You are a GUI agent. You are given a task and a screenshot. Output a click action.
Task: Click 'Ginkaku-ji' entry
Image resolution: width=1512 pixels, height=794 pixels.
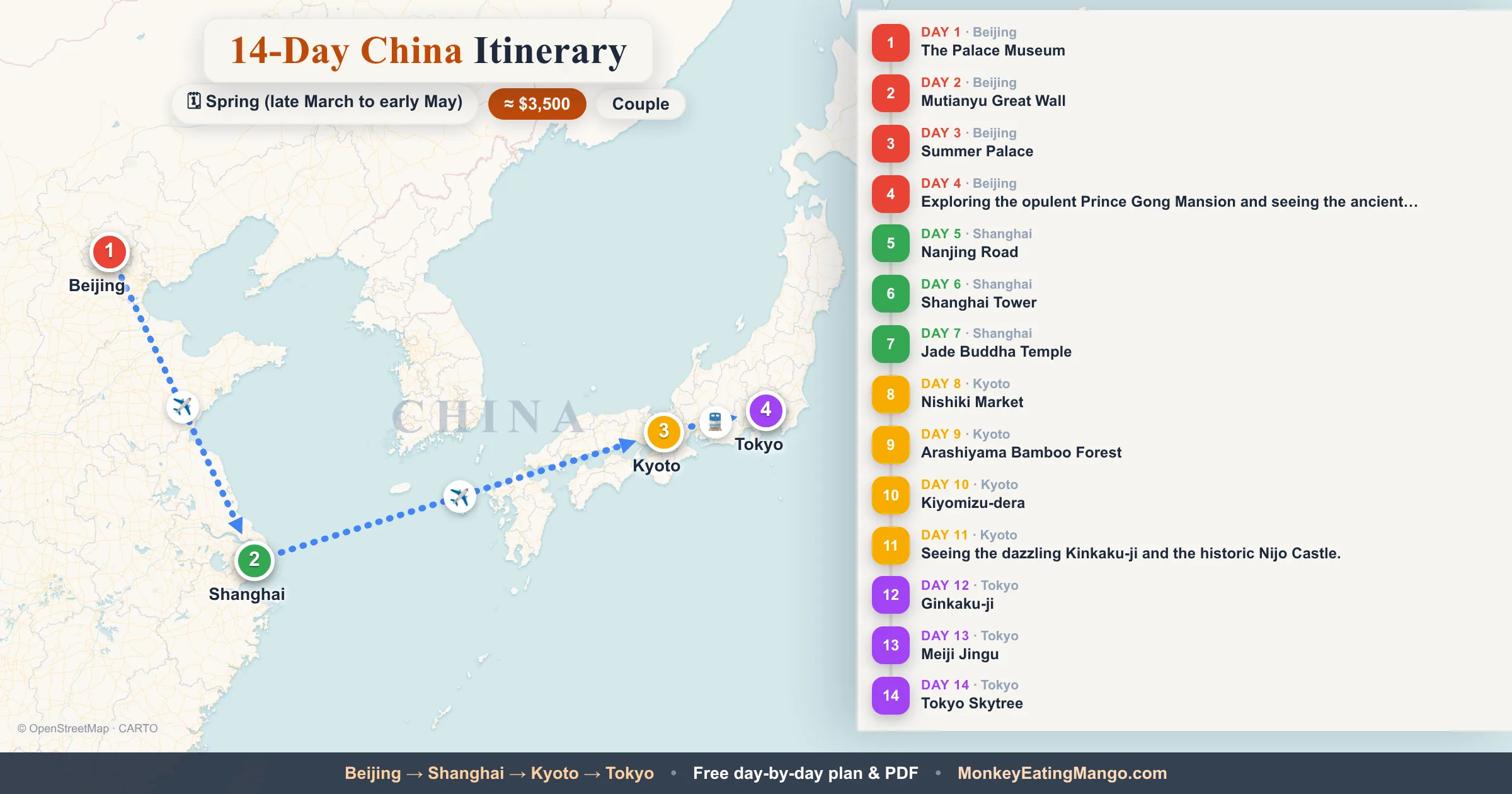pos(958,604)
